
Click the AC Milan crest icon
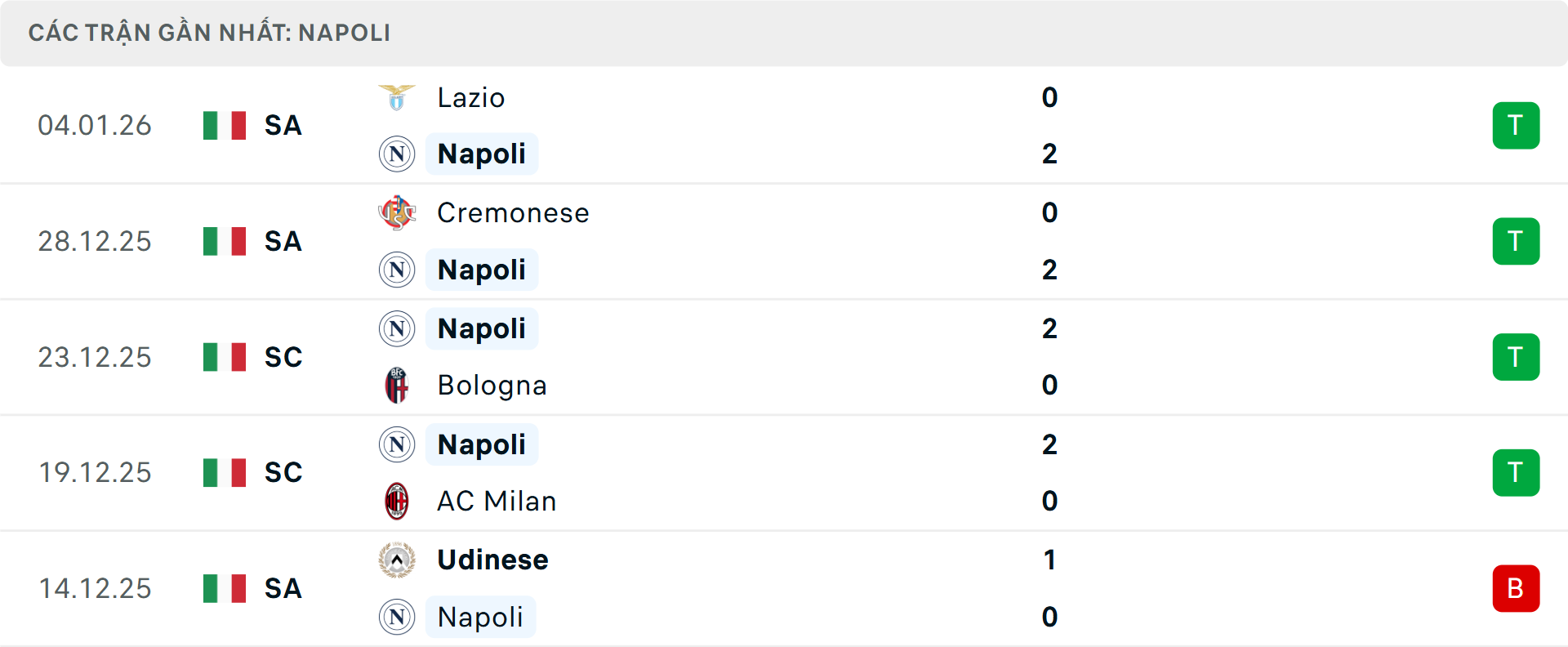click(x=397, y=501)
